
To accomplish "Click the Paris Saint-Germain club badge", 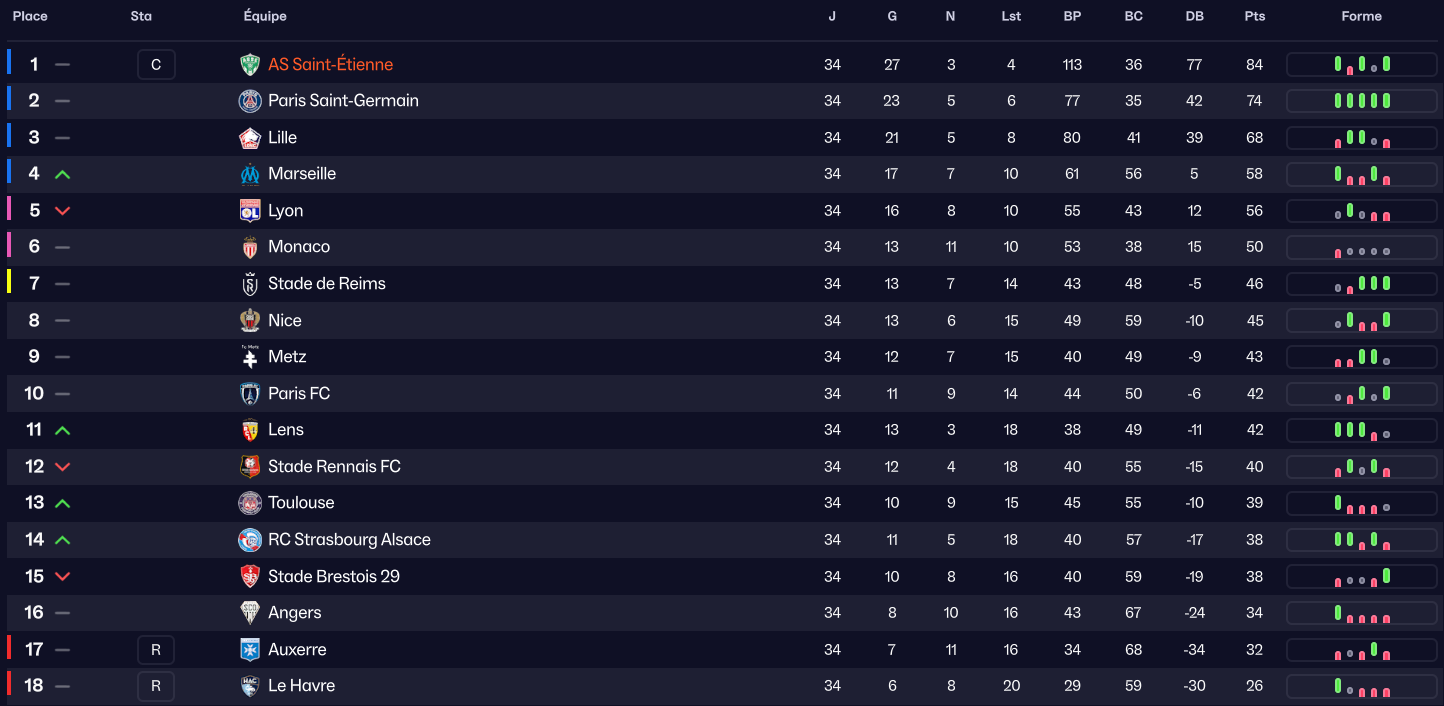I will (250, 101).
